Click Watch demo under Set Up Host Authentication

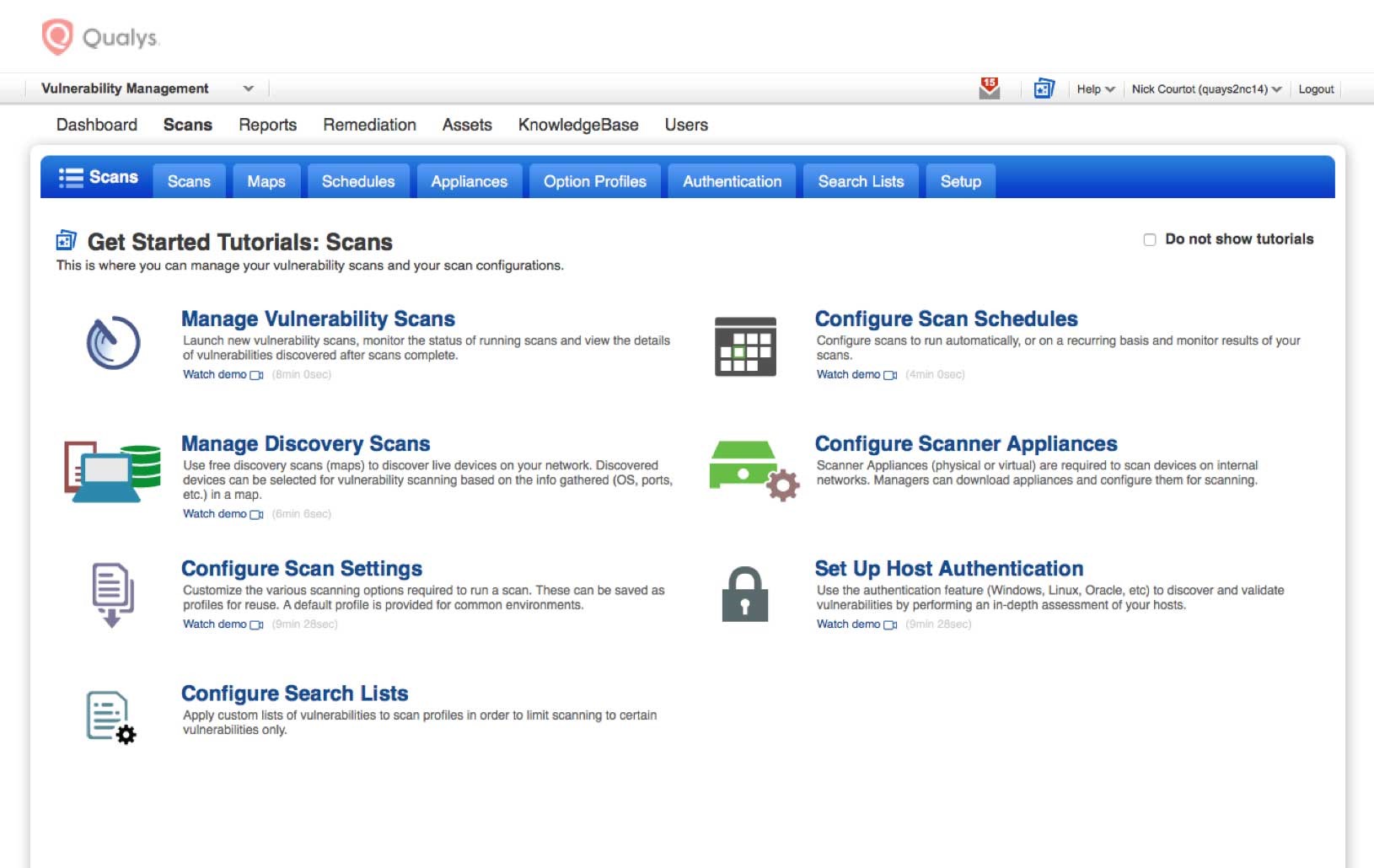tap(849, 624)
